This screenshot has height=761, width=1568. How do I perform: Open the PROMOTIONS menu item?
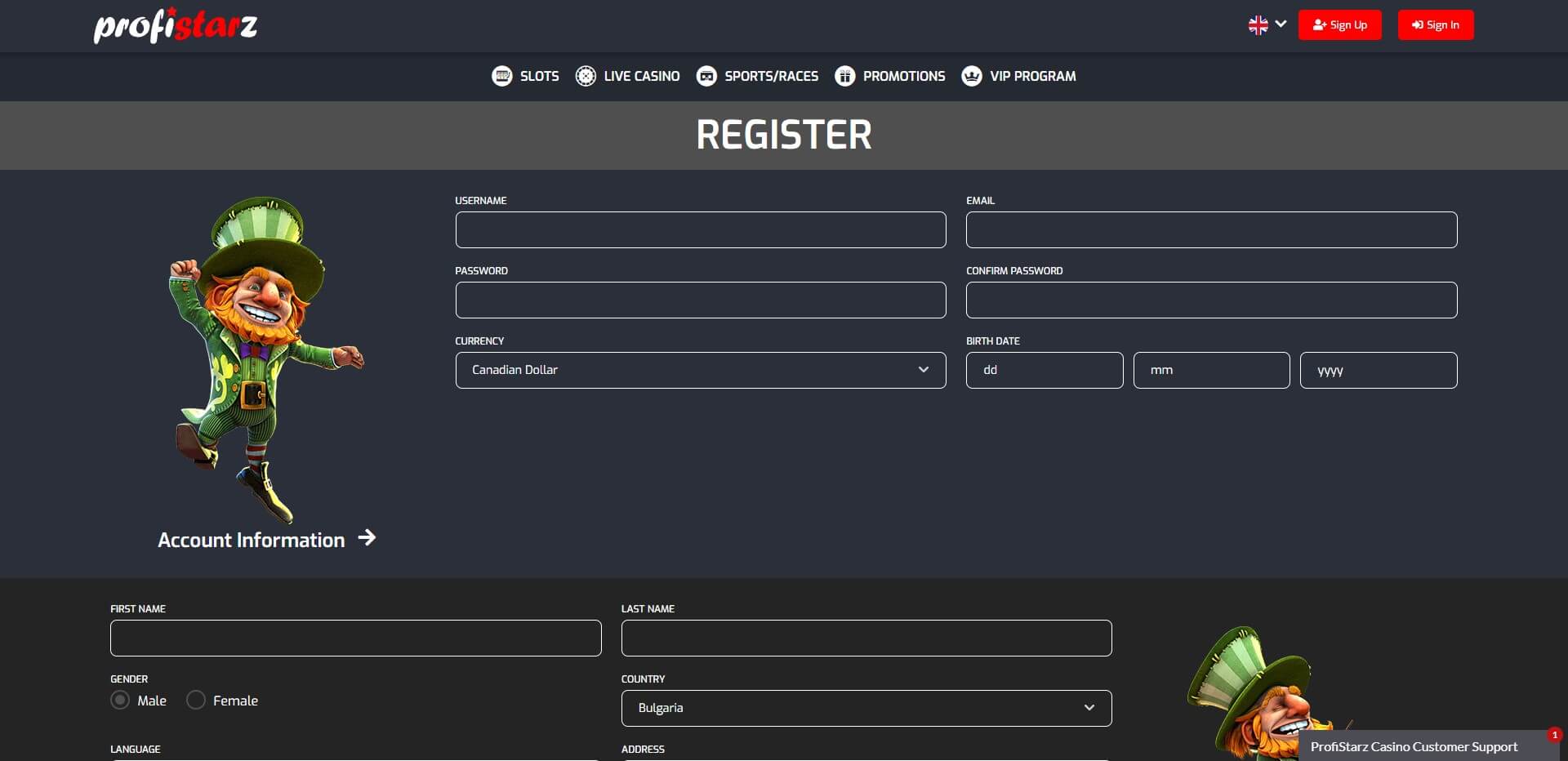pyautogui.click(x=904, y=76)
